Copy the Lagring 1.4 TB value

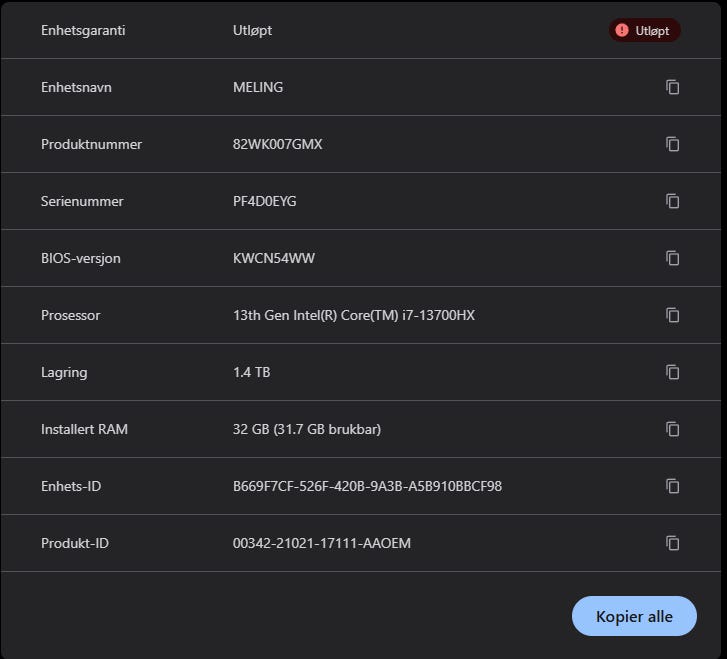tap(673, 372)
